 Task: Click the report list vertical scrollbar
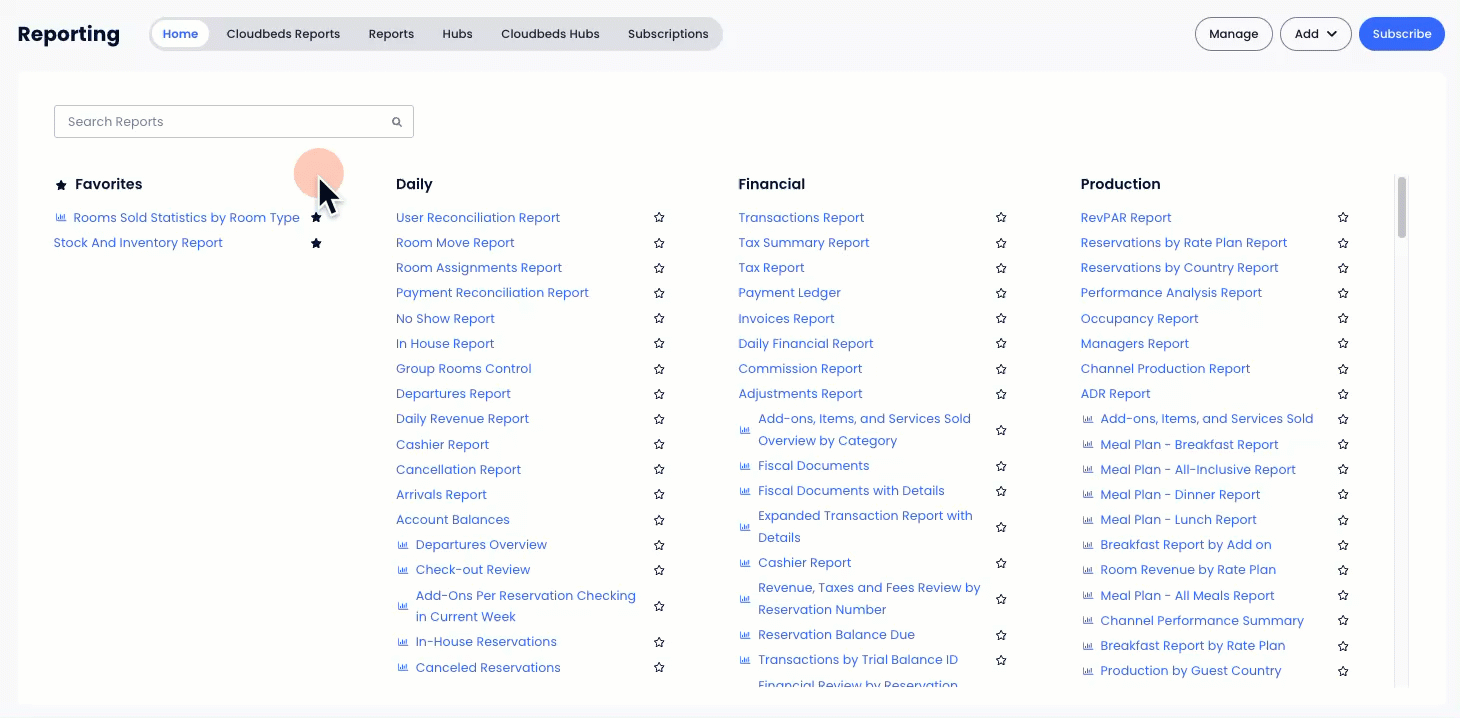click(1402, 208)
